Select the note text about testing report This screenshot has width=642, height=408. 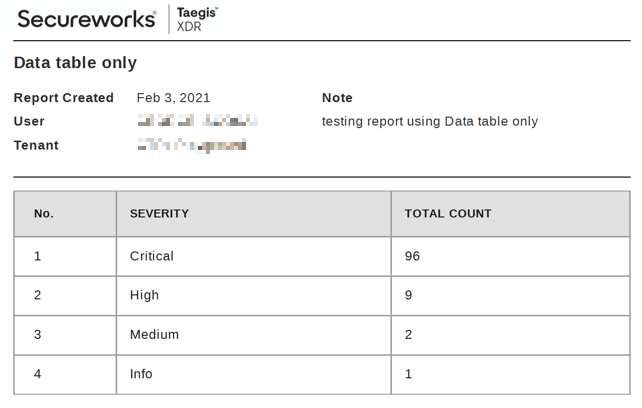(x=430, y=122)
